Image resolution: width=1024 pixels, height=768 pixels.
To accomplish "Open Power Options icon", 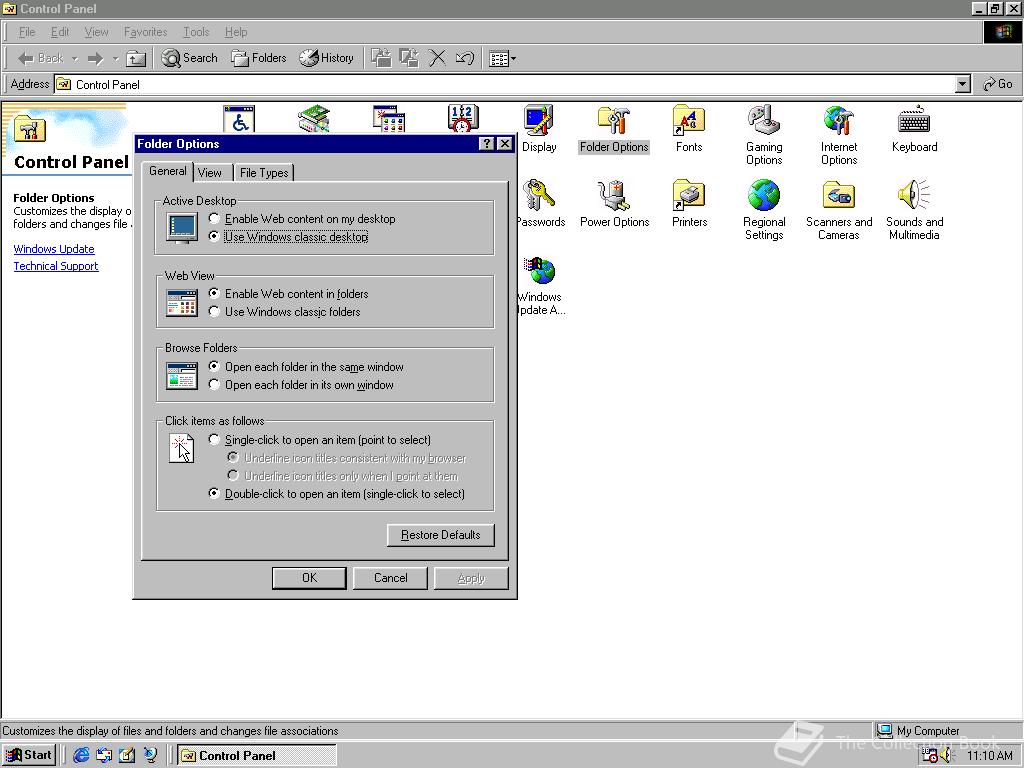I will click(x=615, y=204).
